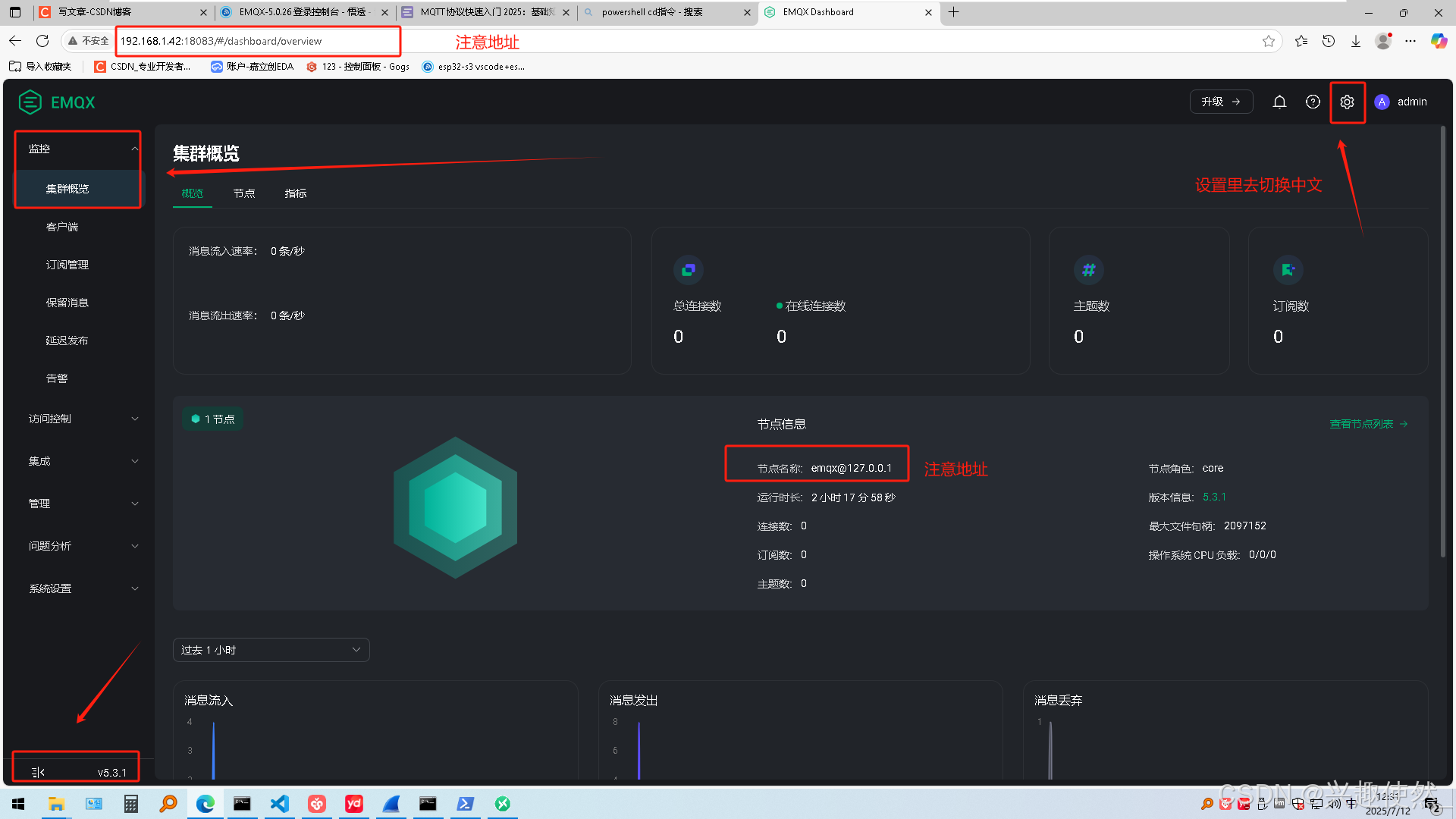The width and height of the screenshot is (1456, 819).
Task: Go back in the browser
Action: coord(15,41)
